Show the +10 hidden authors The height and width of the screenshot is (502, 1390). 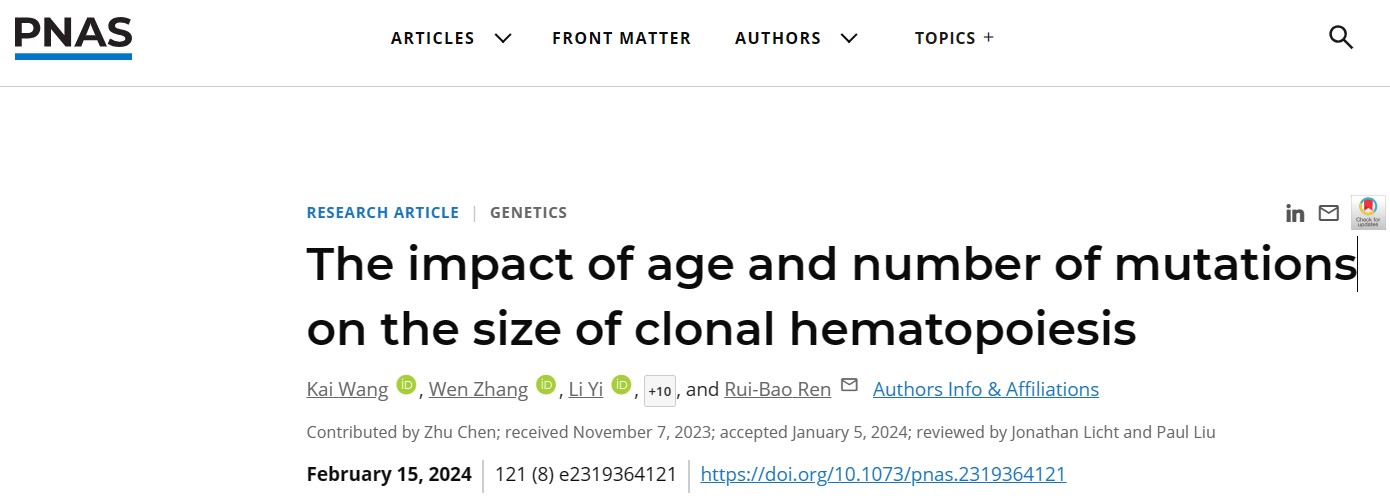point(660,391)
